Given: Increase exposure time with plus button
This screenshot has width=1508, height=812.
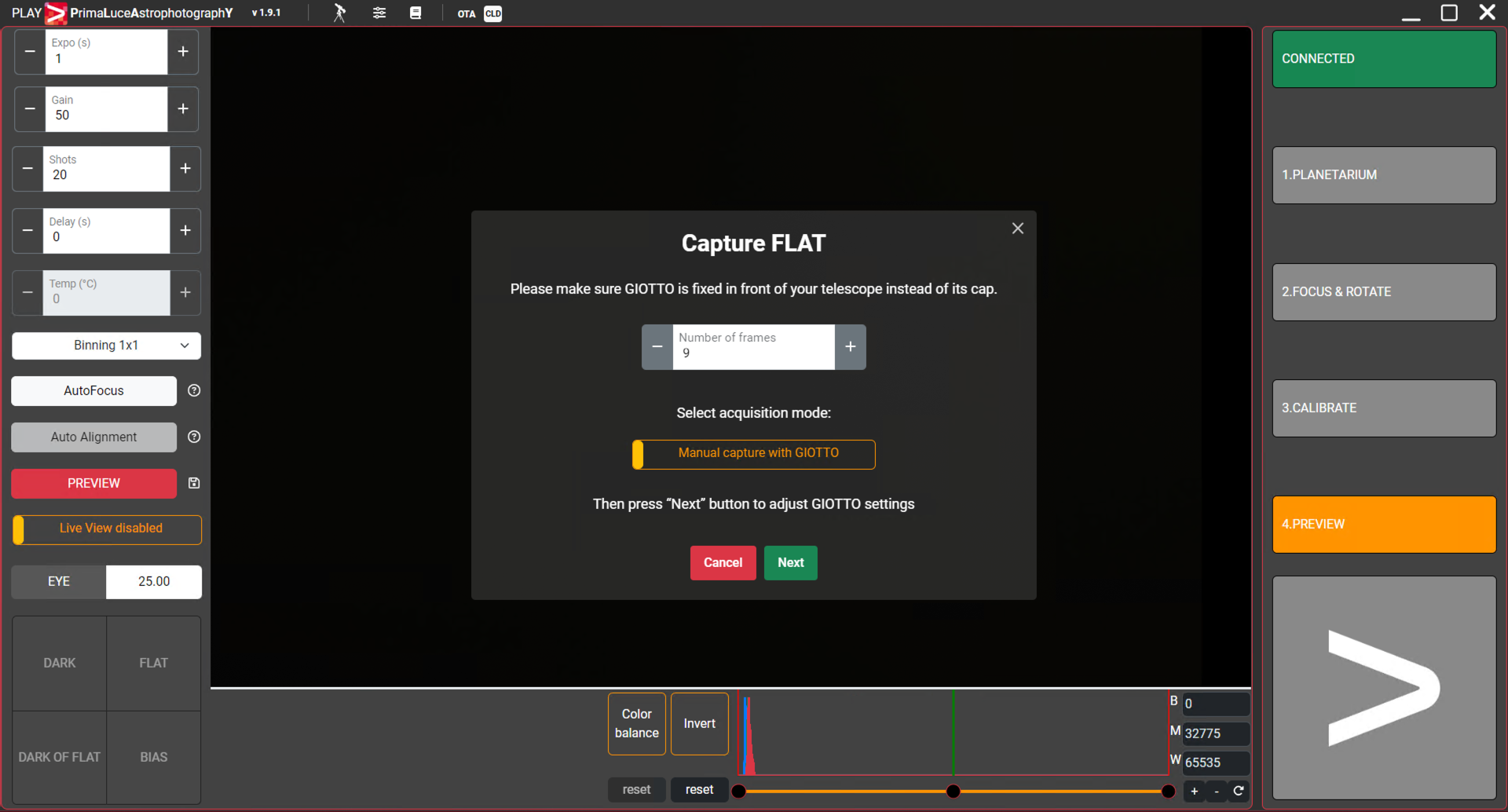Looking at the screenshot, I should tap(183, 52).
